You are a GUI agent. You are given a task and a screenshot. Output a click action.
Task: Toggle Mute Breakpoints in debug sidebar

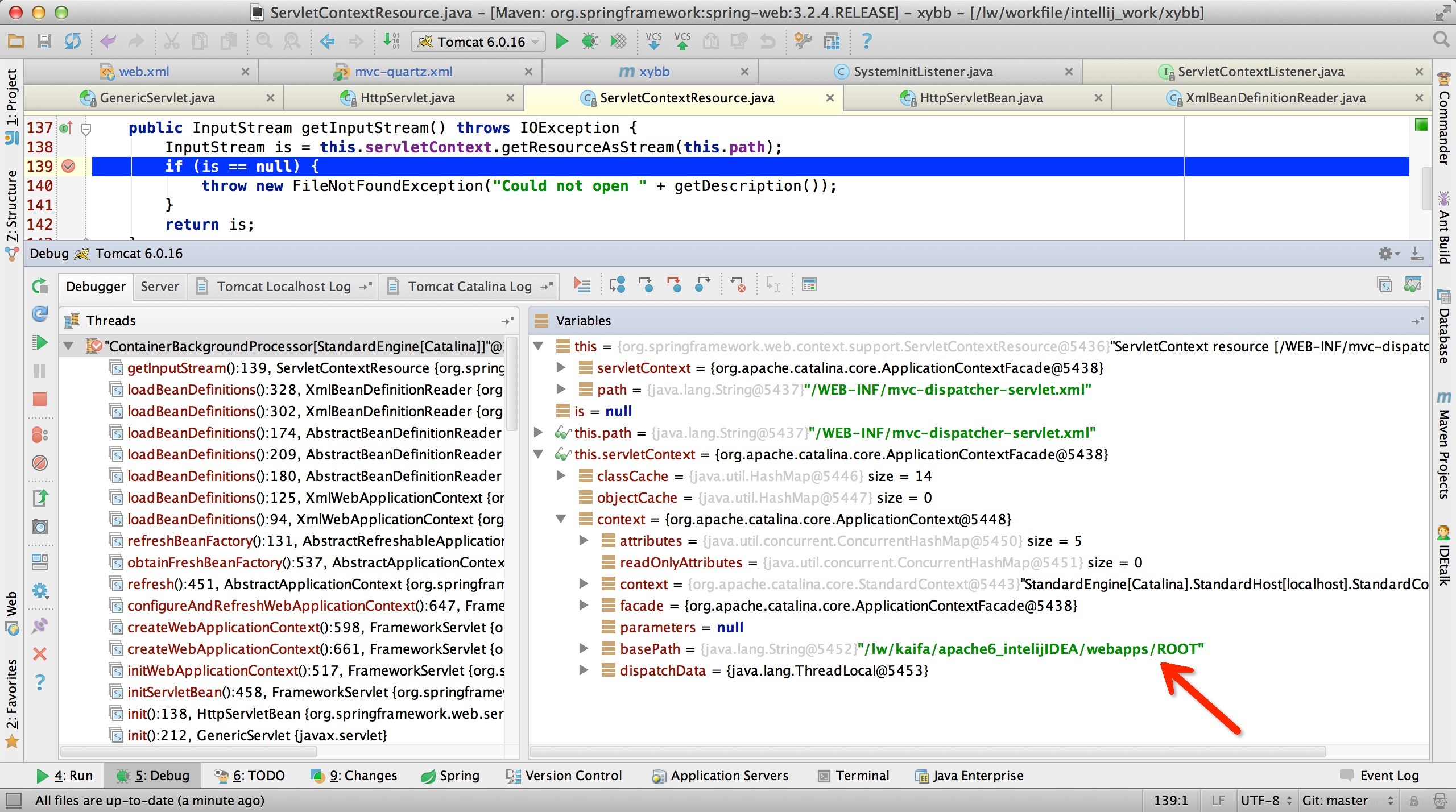click(40, 463)
